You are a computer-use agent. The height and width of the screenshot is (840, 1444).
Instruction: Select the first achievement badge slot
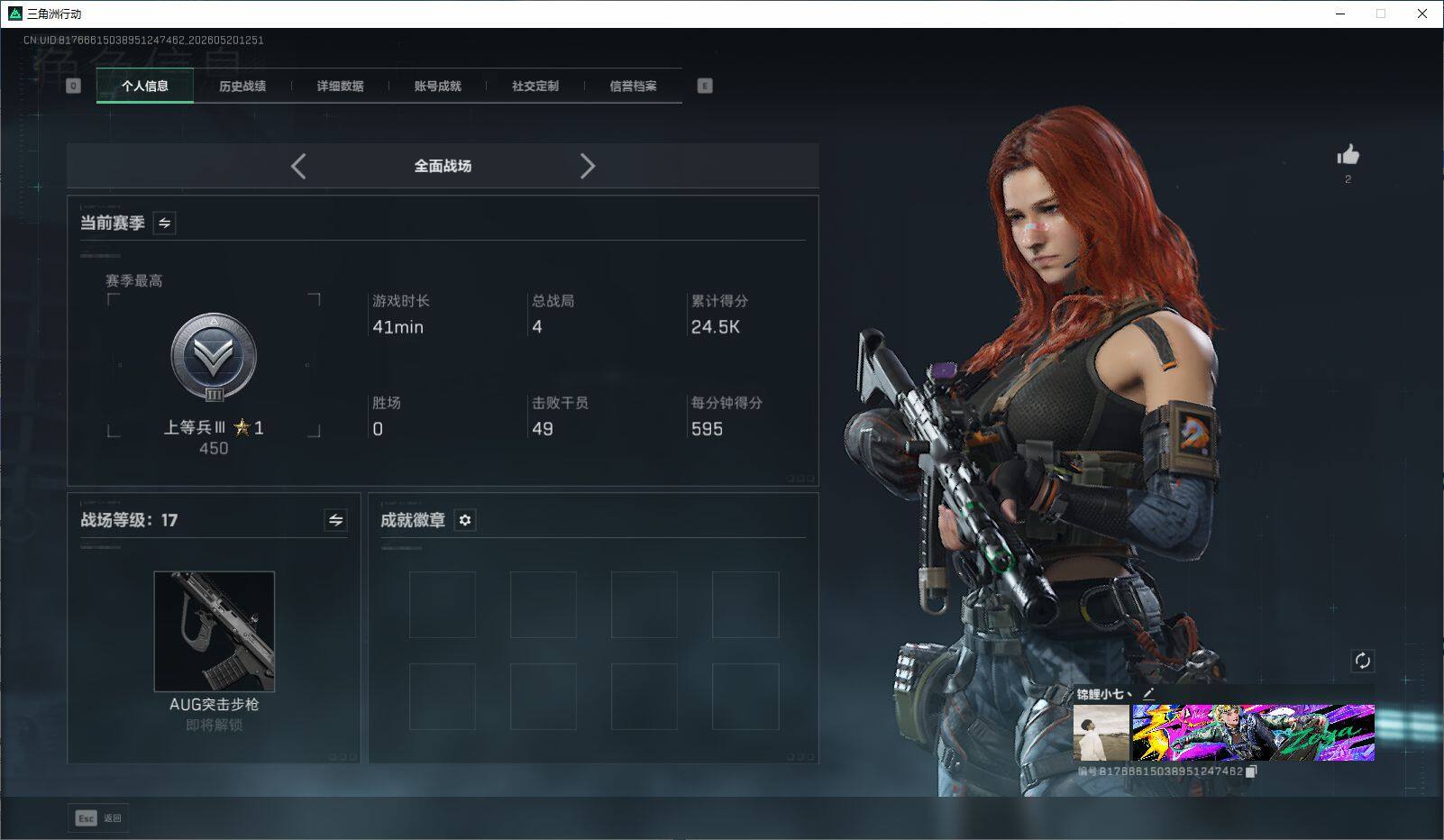pos(443,605)
